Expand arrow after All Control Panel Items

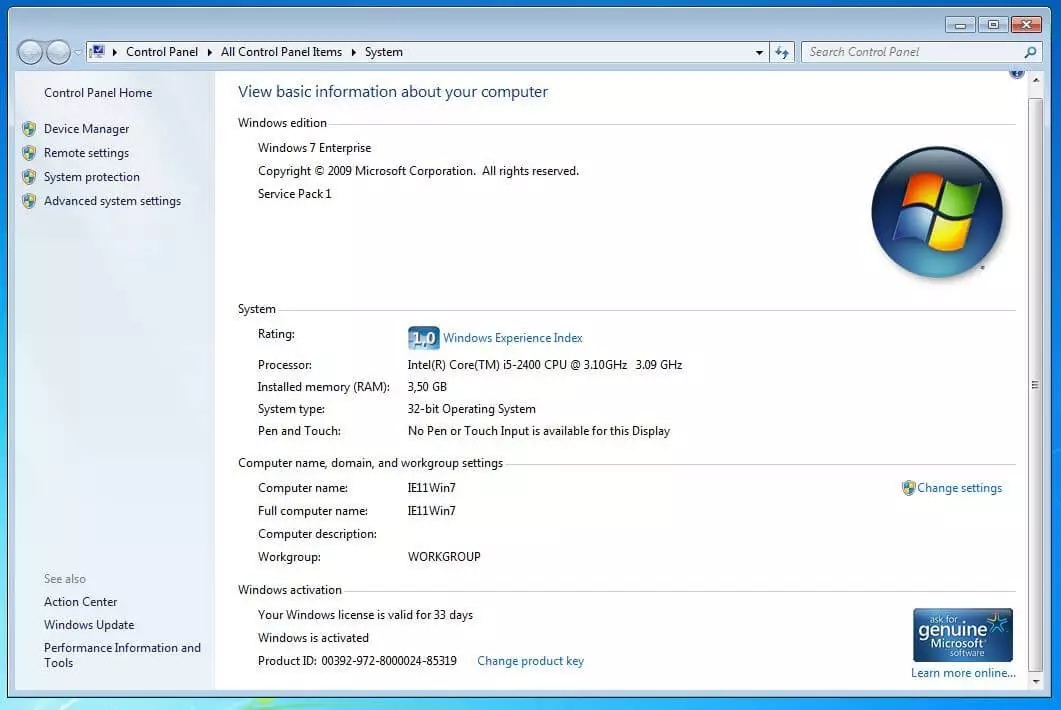click(x=353, y=52)
